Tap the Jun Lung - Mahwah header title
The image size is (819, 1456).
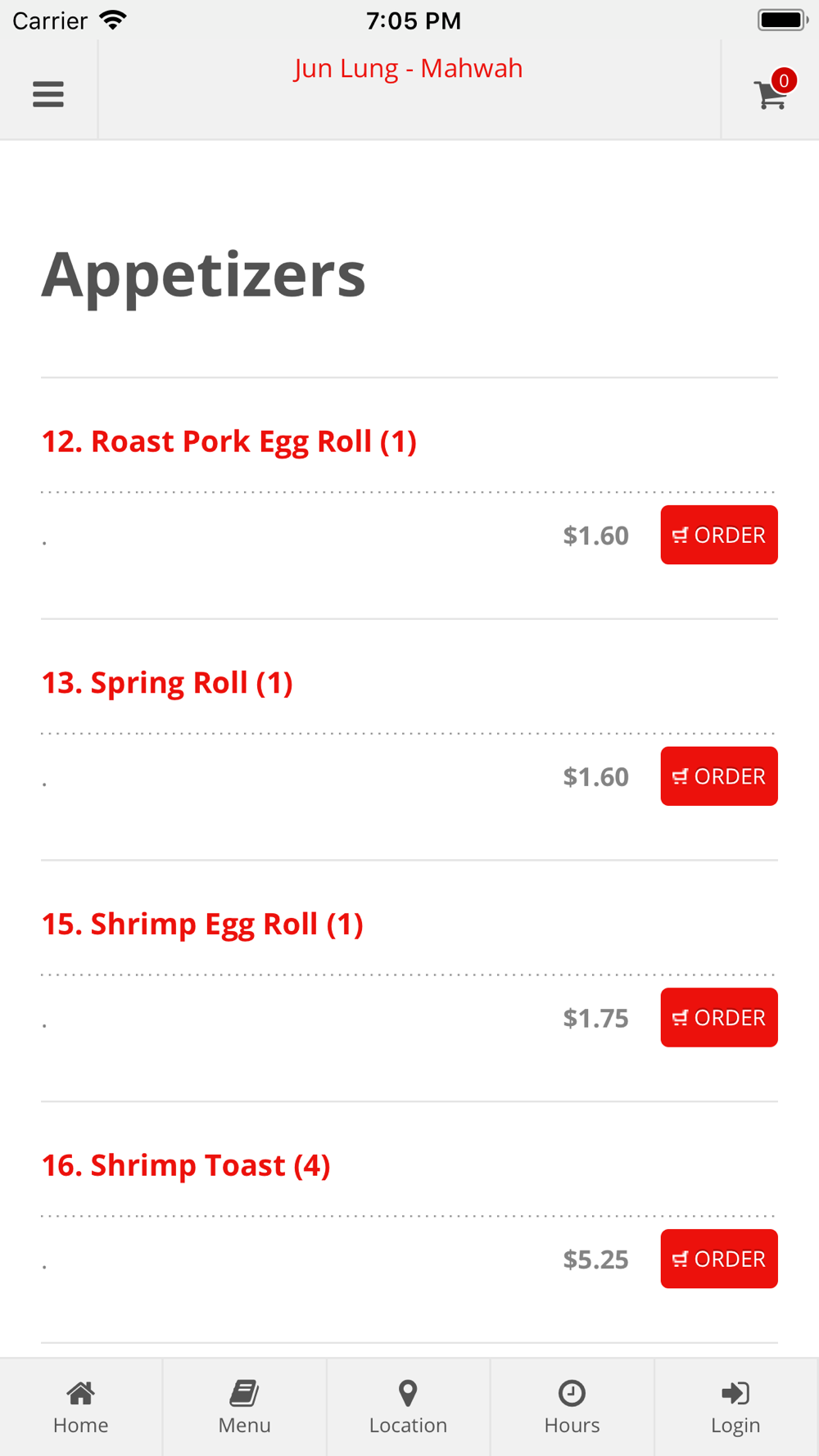tap(408, 68)
